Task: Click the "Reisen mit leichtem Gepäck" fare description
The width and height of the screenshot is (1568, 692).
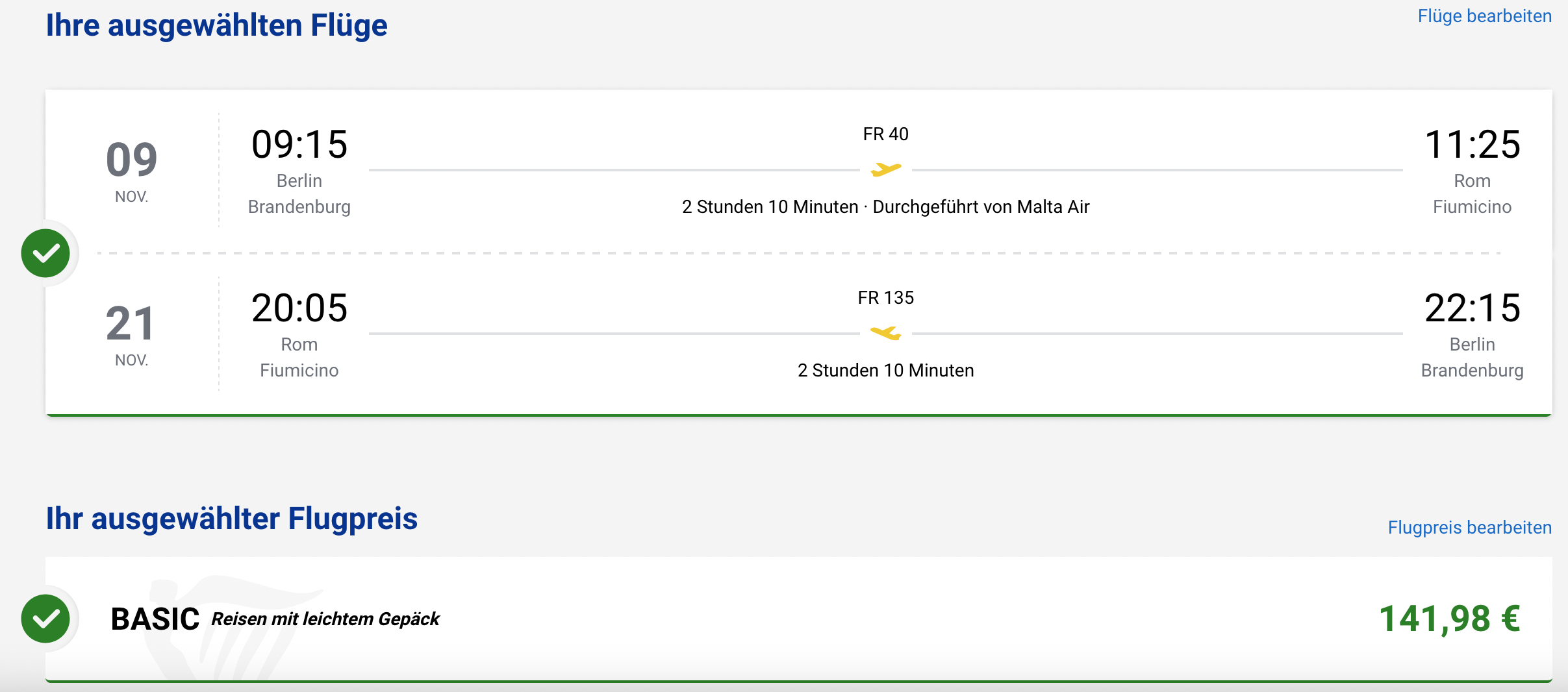Action: pos(325,619)
